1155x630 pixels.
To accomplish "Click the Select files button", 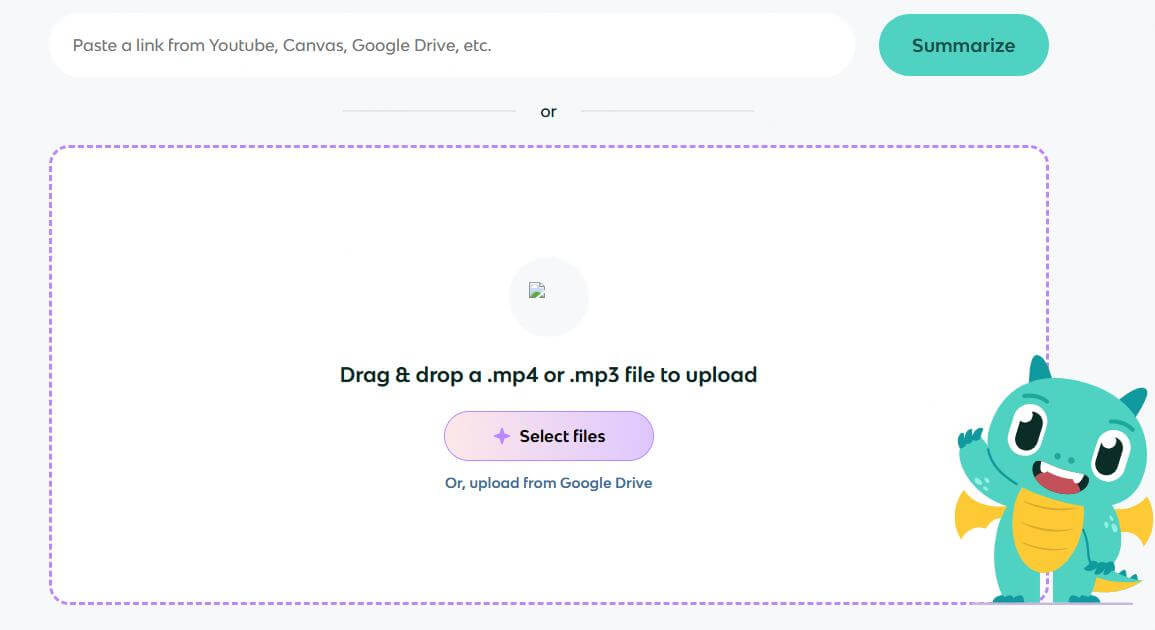I will pyautogui.click(x=548, y=436).
